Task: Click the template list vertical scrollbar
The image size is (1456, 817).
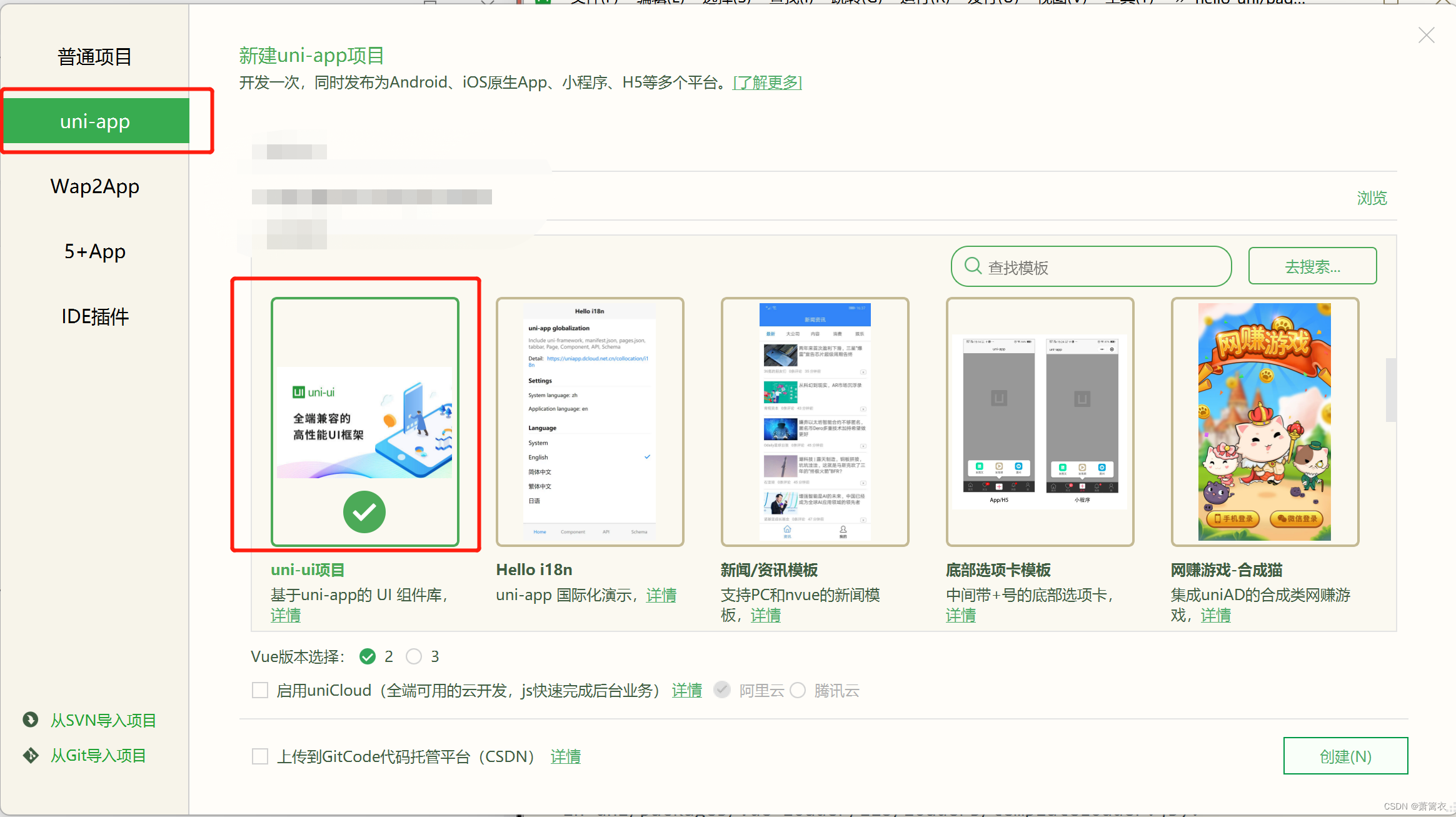Action: (x=1390, y=389)
